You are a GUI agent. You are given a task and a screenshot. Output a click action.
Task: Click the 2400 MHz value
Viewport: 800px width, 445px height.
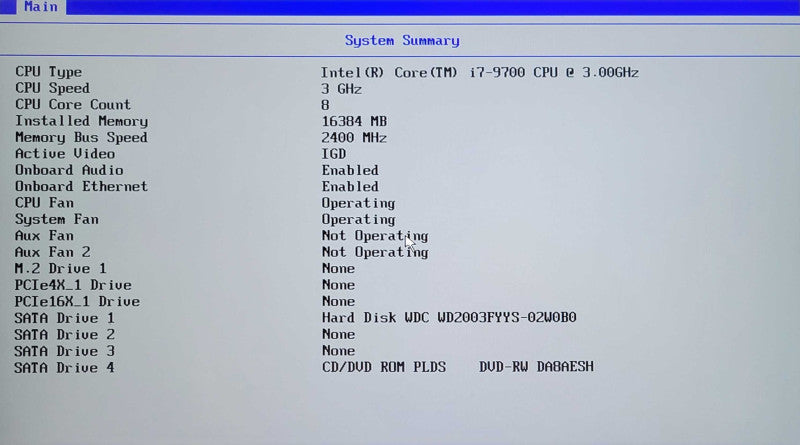pos(354,138)
